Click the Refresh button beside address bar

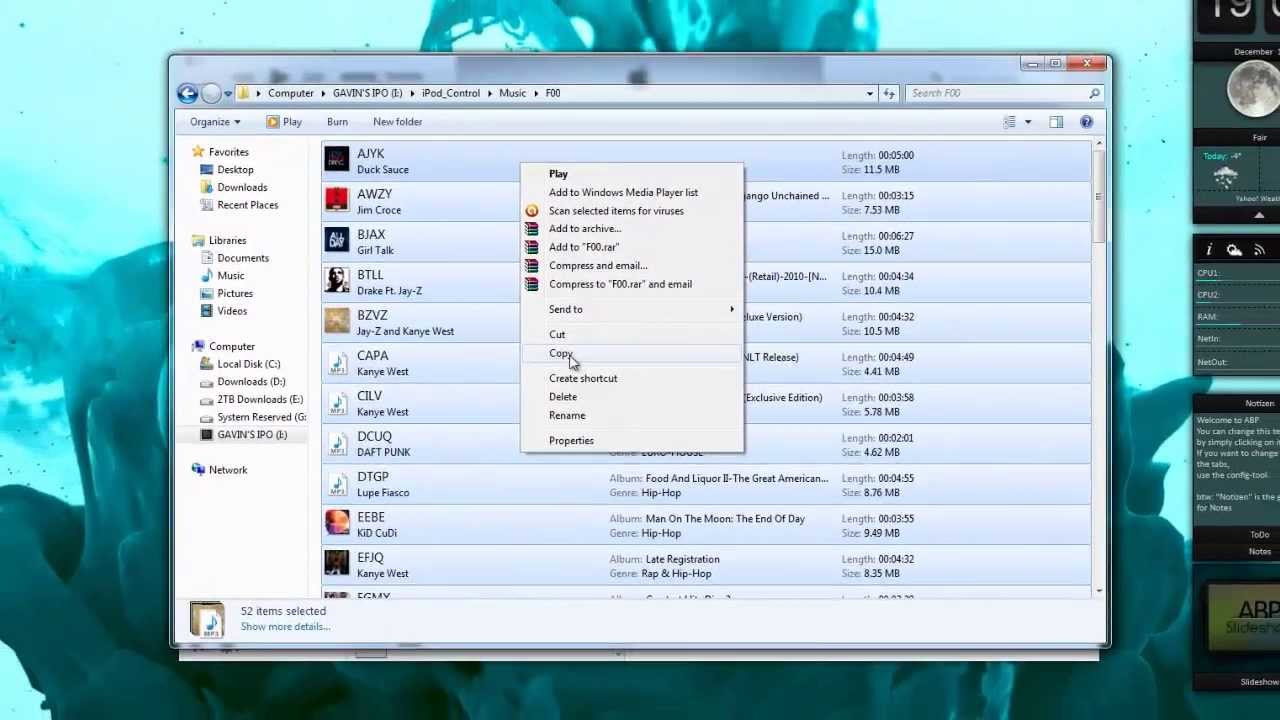(889, 93)
